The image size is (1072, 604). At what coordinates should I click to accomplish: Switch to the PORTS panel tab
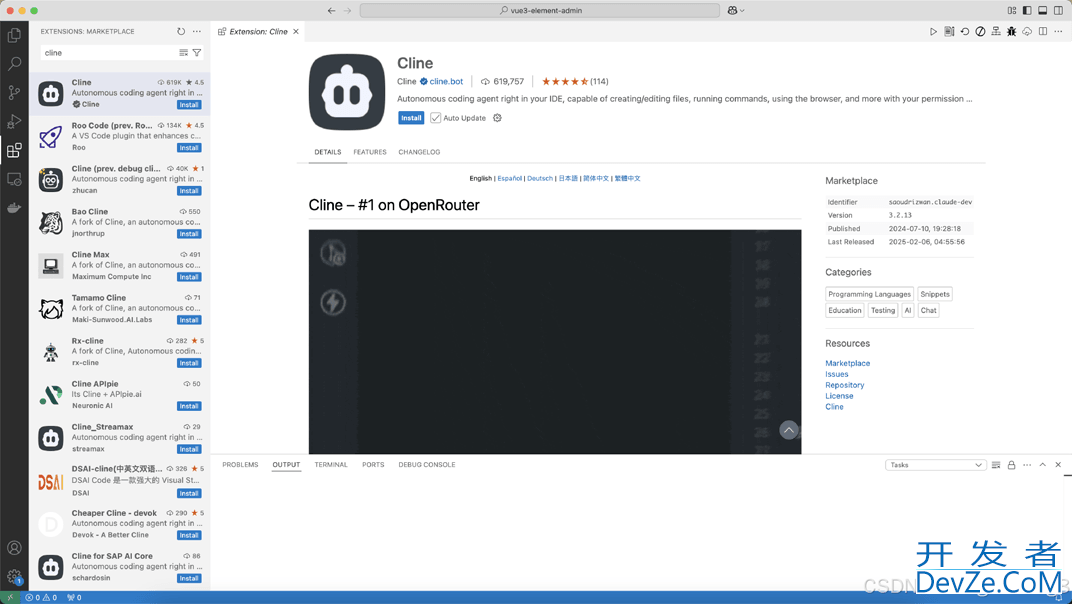(x=373, y=465)
